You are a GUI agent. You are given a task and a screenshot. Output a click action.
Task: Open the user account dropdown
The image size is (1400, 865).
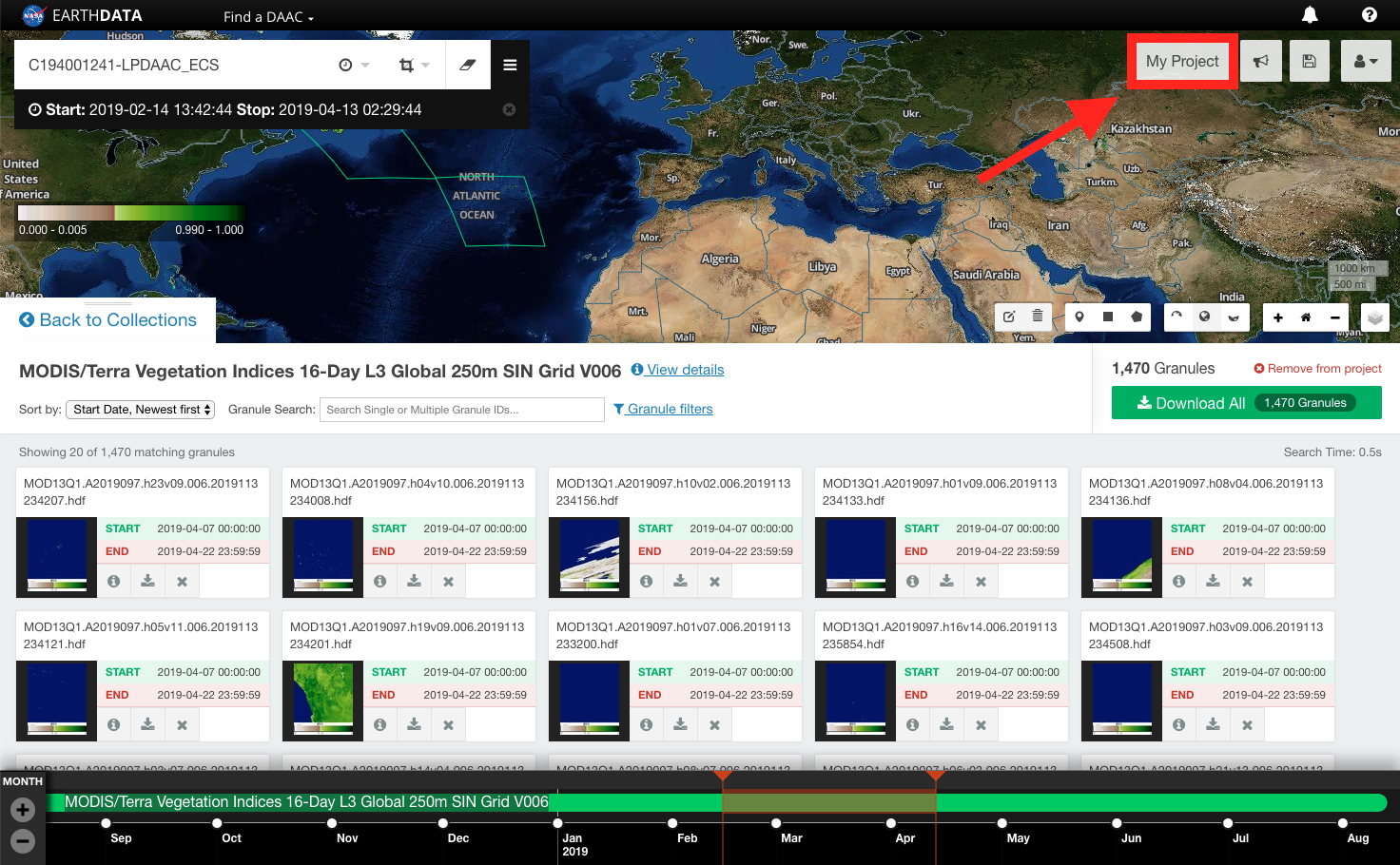coord(1366,61)
